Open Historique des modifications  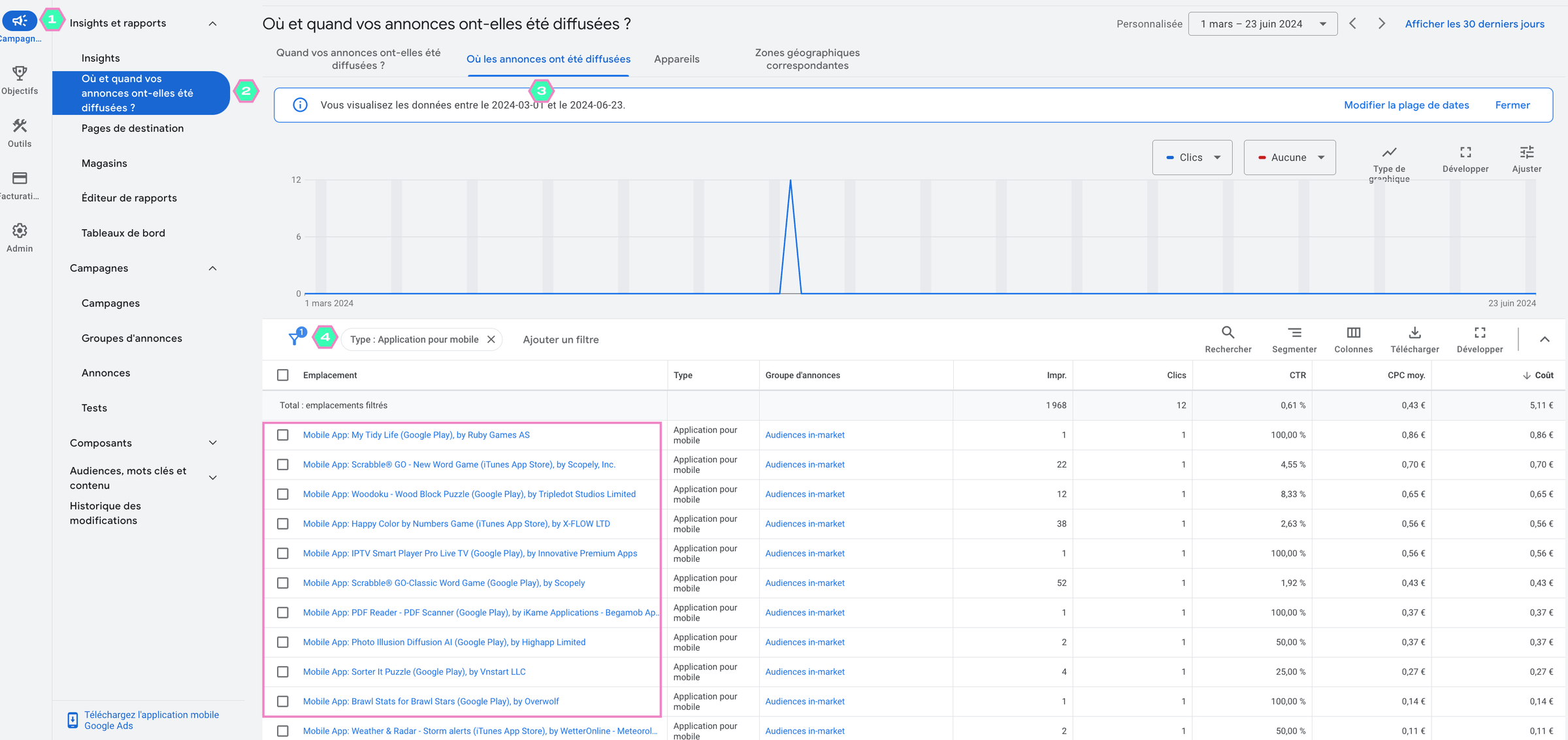(x=105, y=513)
